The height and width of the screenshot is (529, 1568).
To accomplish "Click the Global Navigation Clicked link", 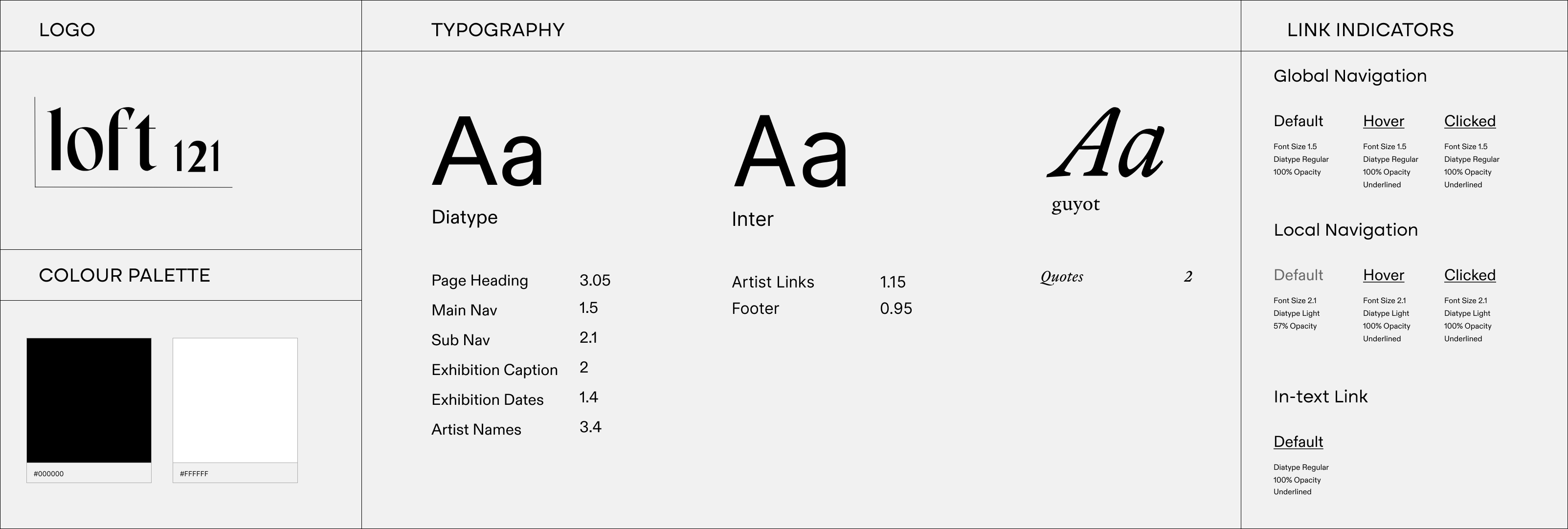I will [x=1469, y=121].
